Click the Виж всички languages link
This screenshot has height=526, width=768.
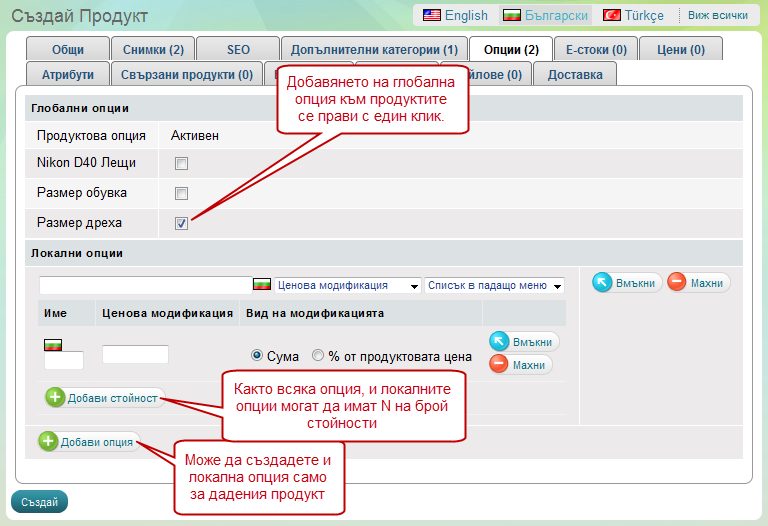click(716, 15)
